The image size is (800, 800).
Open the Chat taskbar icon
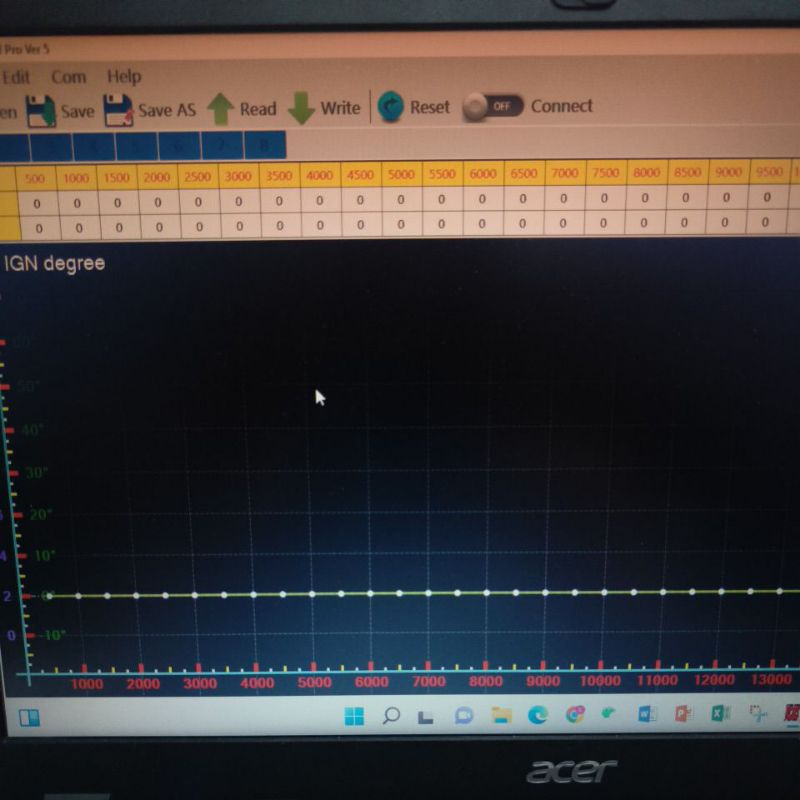point(464,715)
